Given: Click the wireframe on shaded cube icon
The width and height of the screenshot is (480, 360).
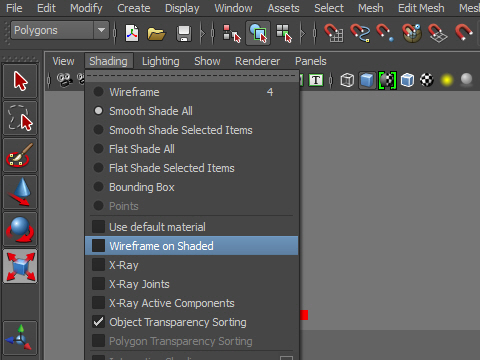Looking at the screenshot, I should 407,80.
